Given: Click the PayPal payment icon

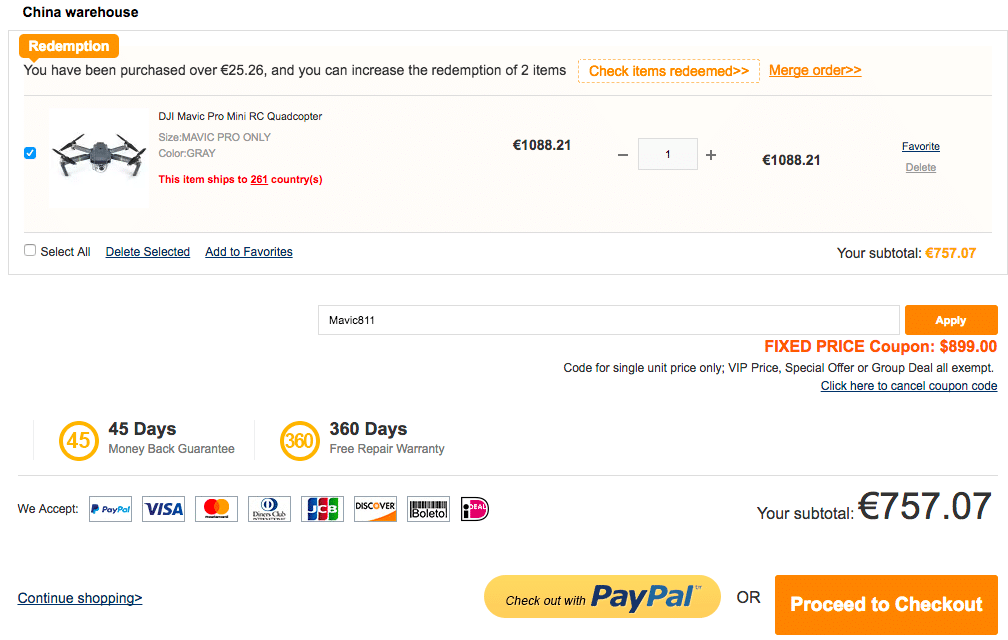Looking at the screenshot, I should (111, 509).
